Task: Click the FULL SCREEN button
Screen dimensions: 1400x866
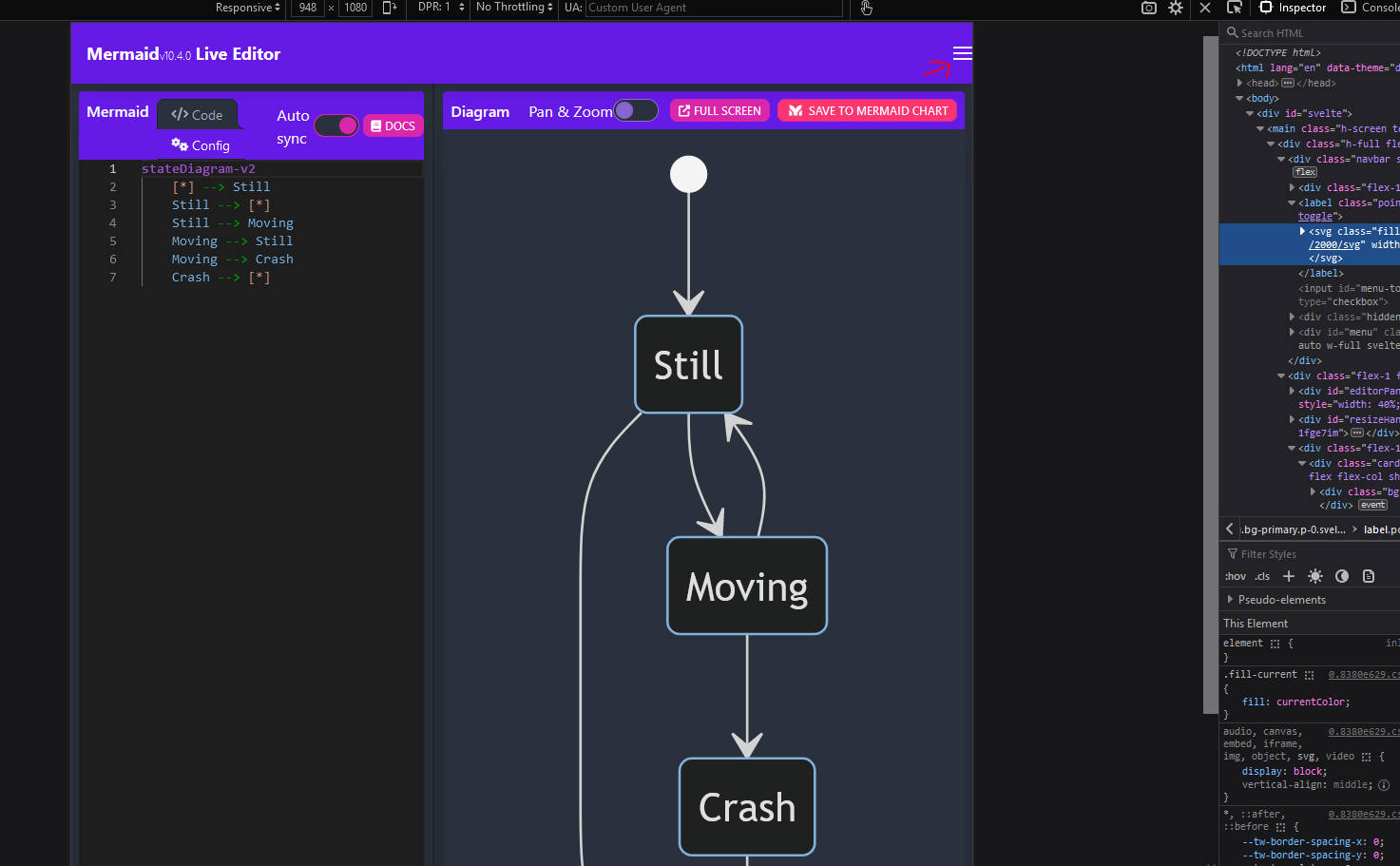Action: point(719,110)
